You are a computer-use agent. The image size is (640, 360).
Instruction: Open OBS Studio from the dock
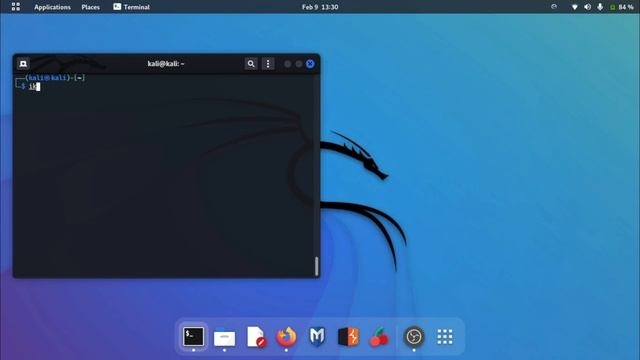click(414, 337)
